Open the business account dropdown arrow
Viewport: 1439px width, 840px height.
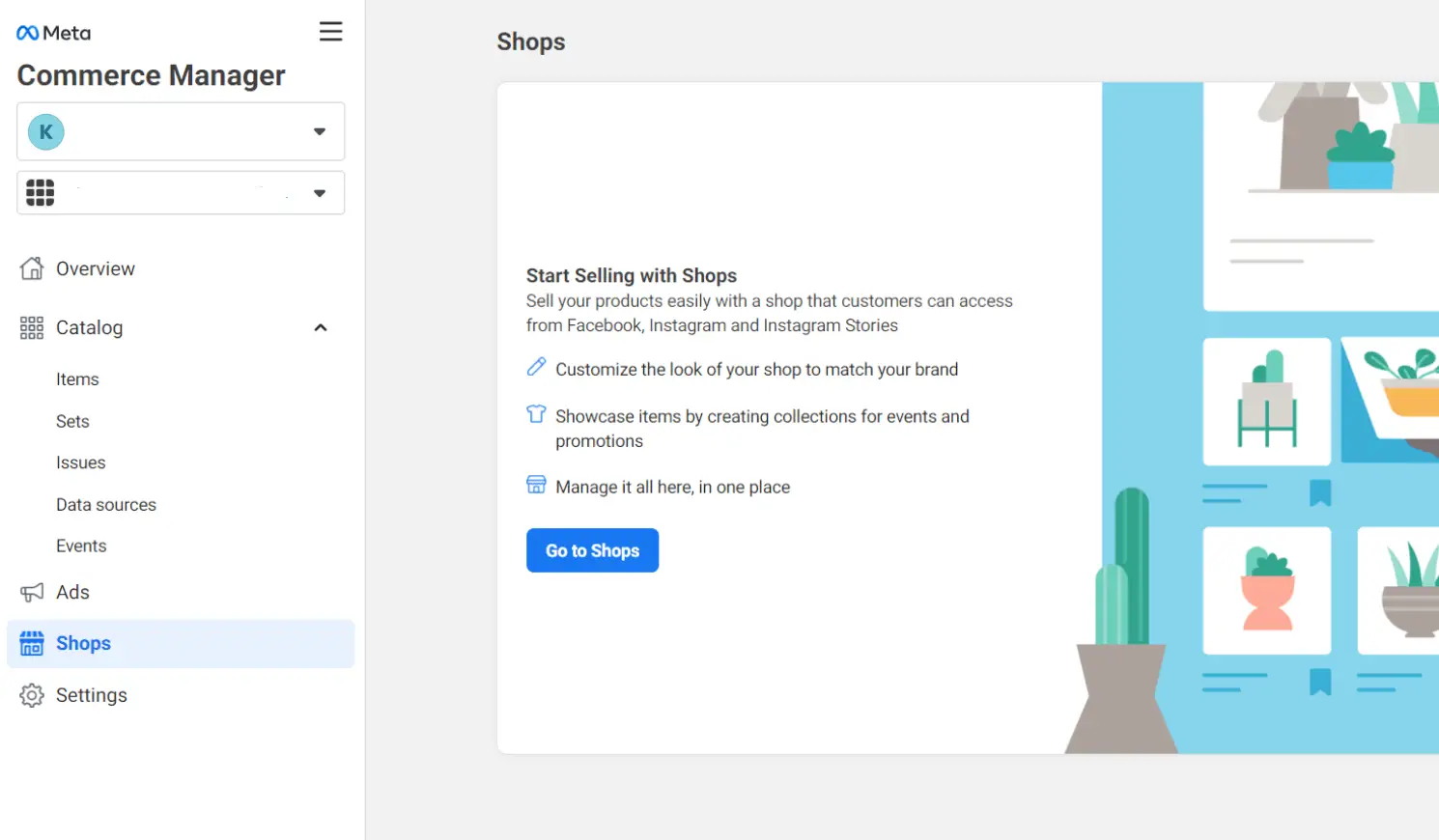point(320,132)
